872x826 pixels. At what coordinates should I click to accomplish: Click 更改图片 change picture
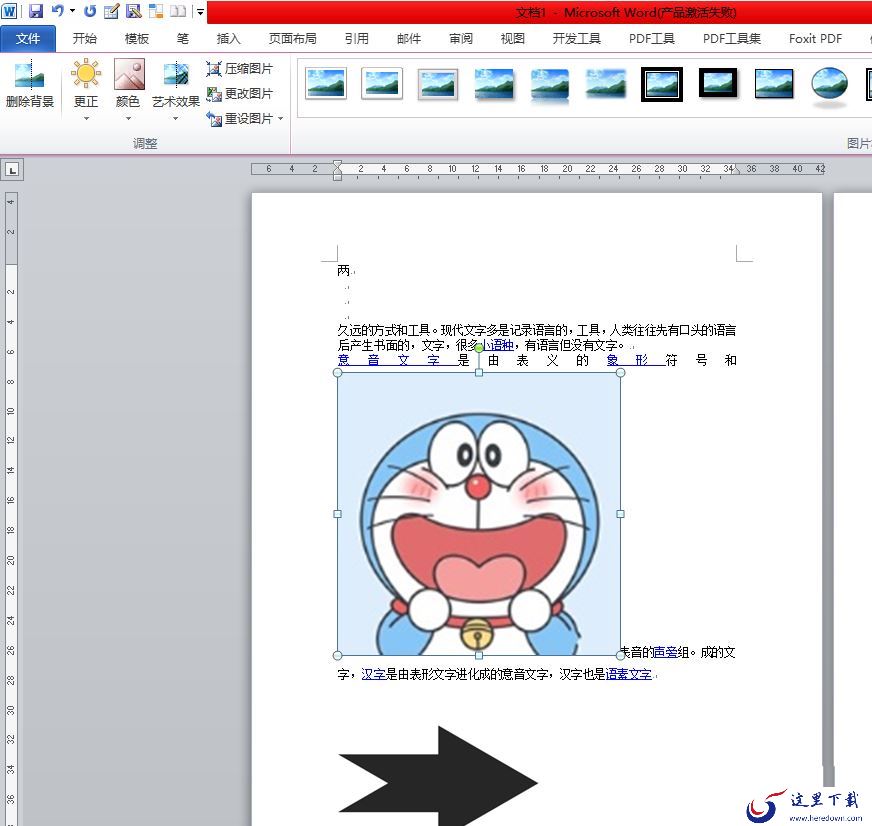(240, 93)
